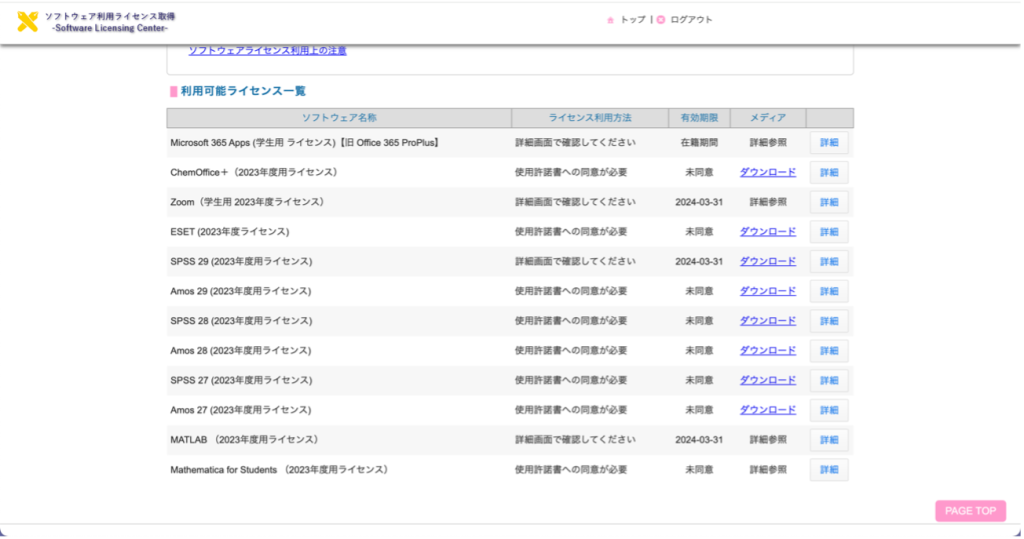Click 詳細参照 in Mathematica row
Screen dimensions: 1024x539
pos(768,470)
